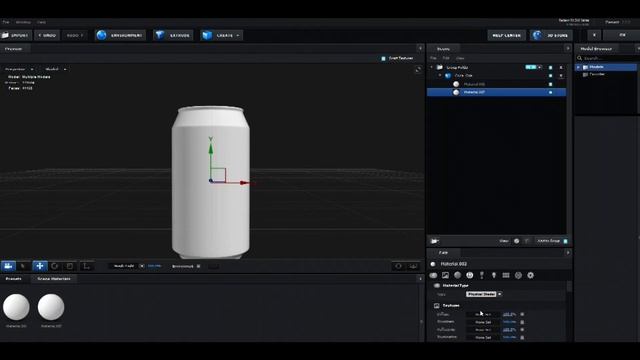
Task: Select Material 001 in the Scene tree
Action: coord(496,84)
